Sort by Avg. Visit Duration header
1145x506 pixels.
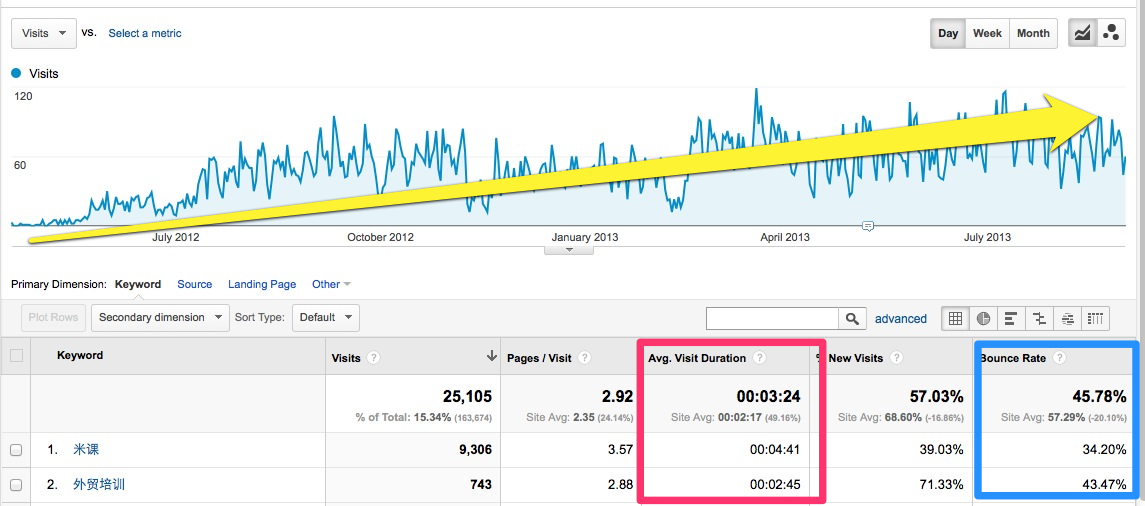pyautogui.click(x=697, y=358)
